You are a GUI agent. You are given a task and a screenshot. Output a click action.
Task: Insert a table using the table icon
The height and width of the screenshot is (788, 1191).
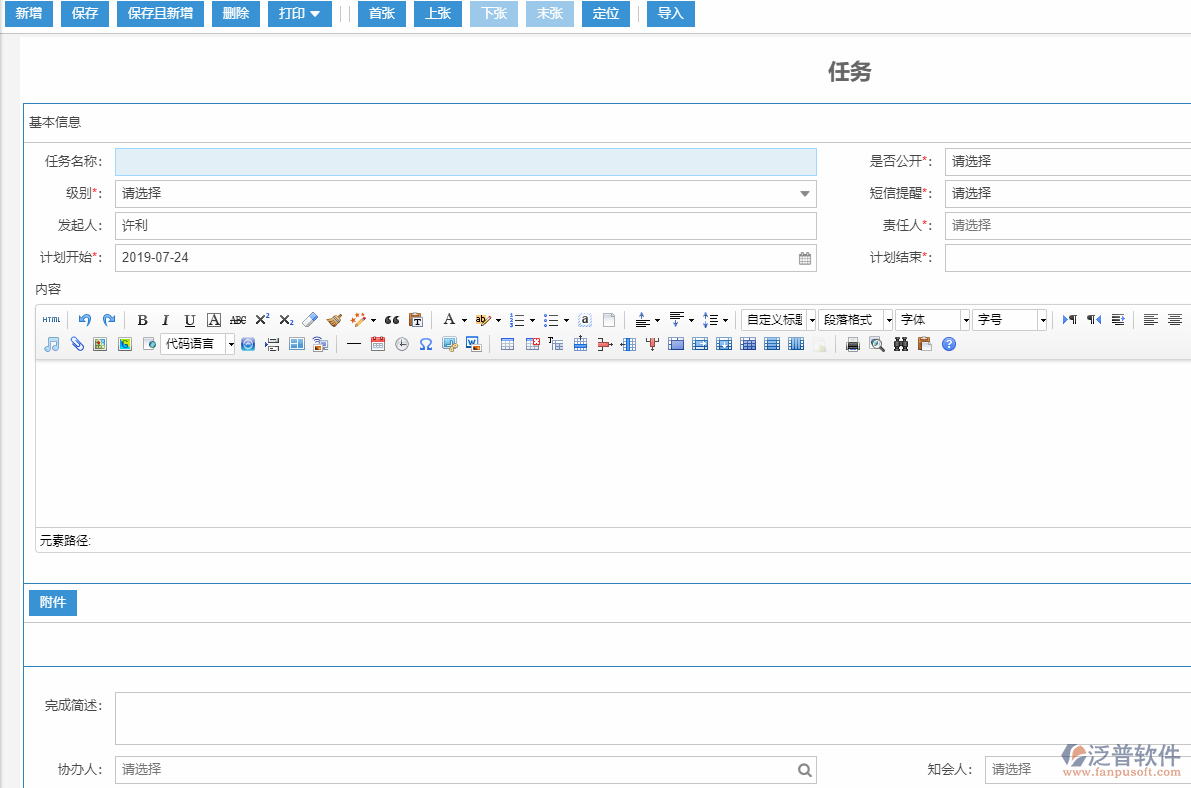click(x=507, y=344)
